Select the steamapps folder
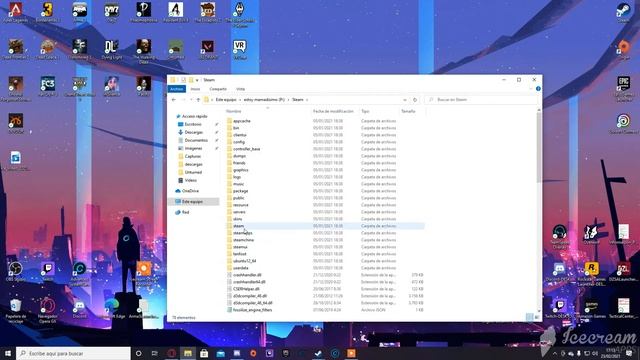 coord(242,233)
